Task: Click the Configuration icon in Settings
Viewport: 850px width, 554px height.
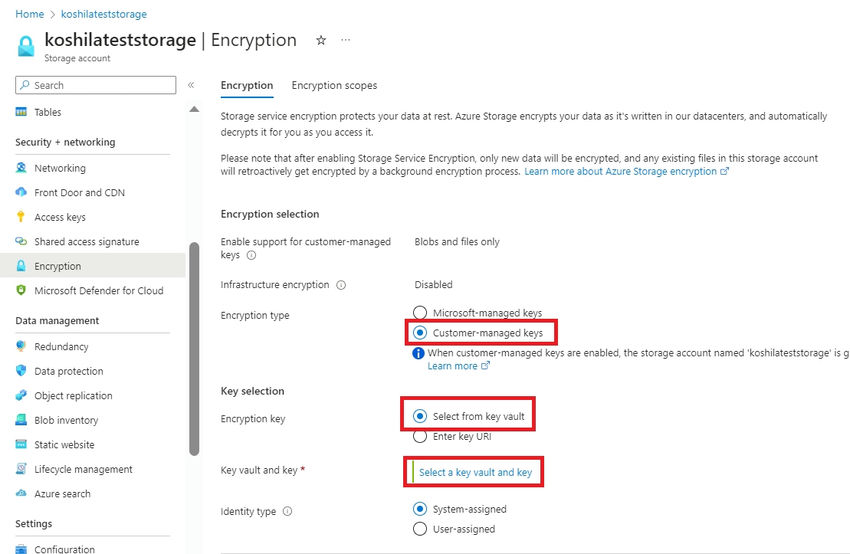Action: pyautogui.click(x=21, y=549)
